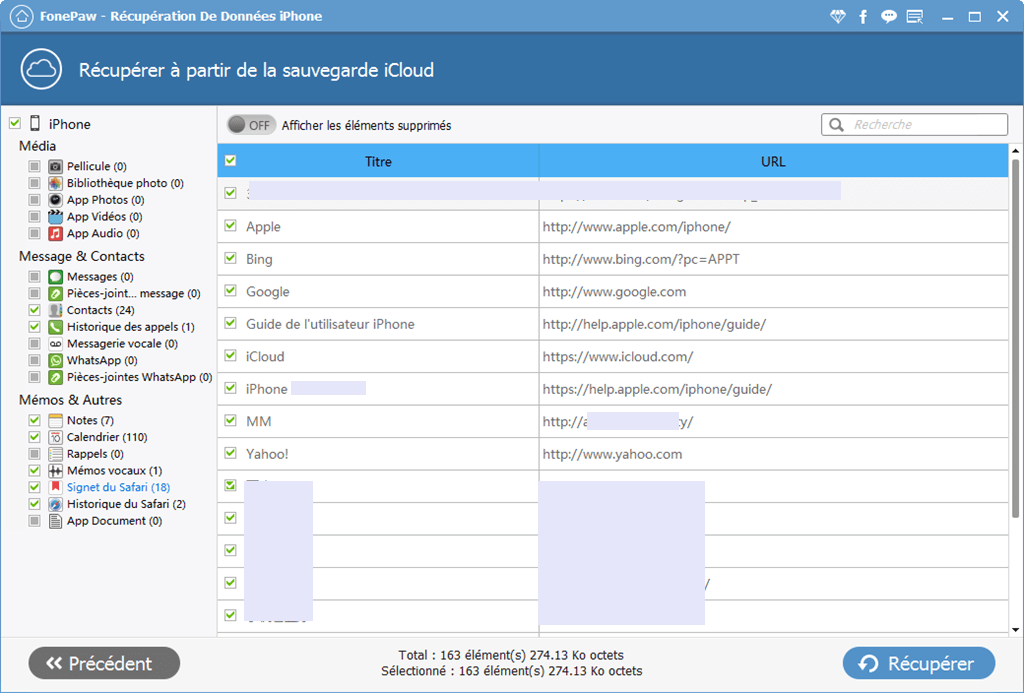
Task: Select the App Photos icon
Action: click(56, 200)
